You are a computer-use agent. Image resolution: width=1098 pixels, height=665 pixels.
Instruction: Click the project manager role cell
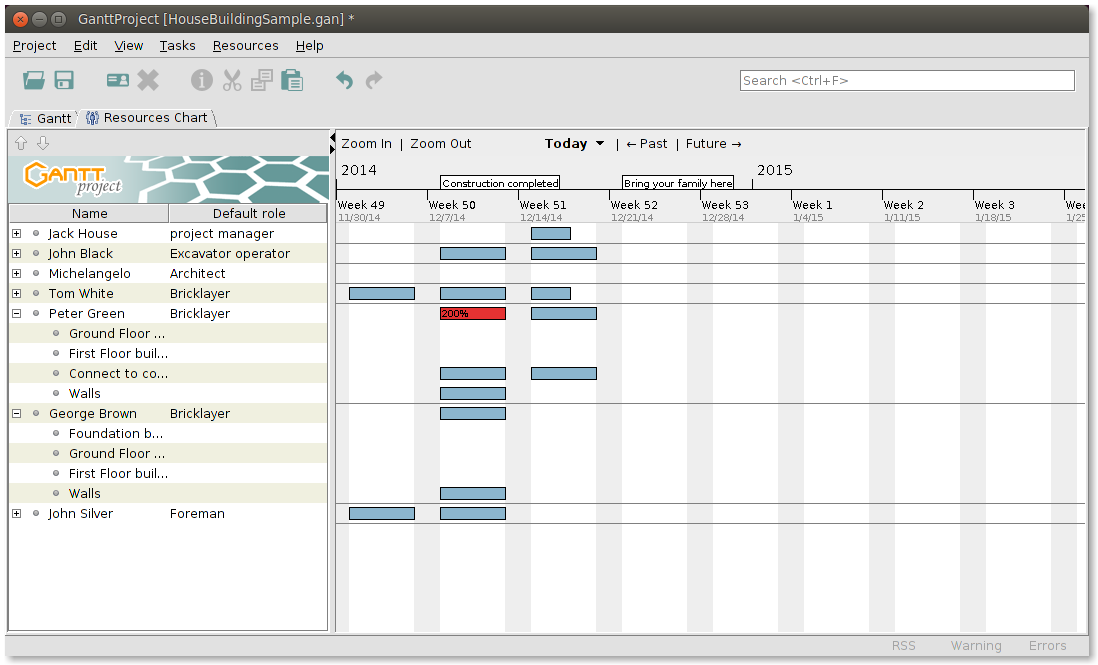pyautogui.click(x=222, y=233)
